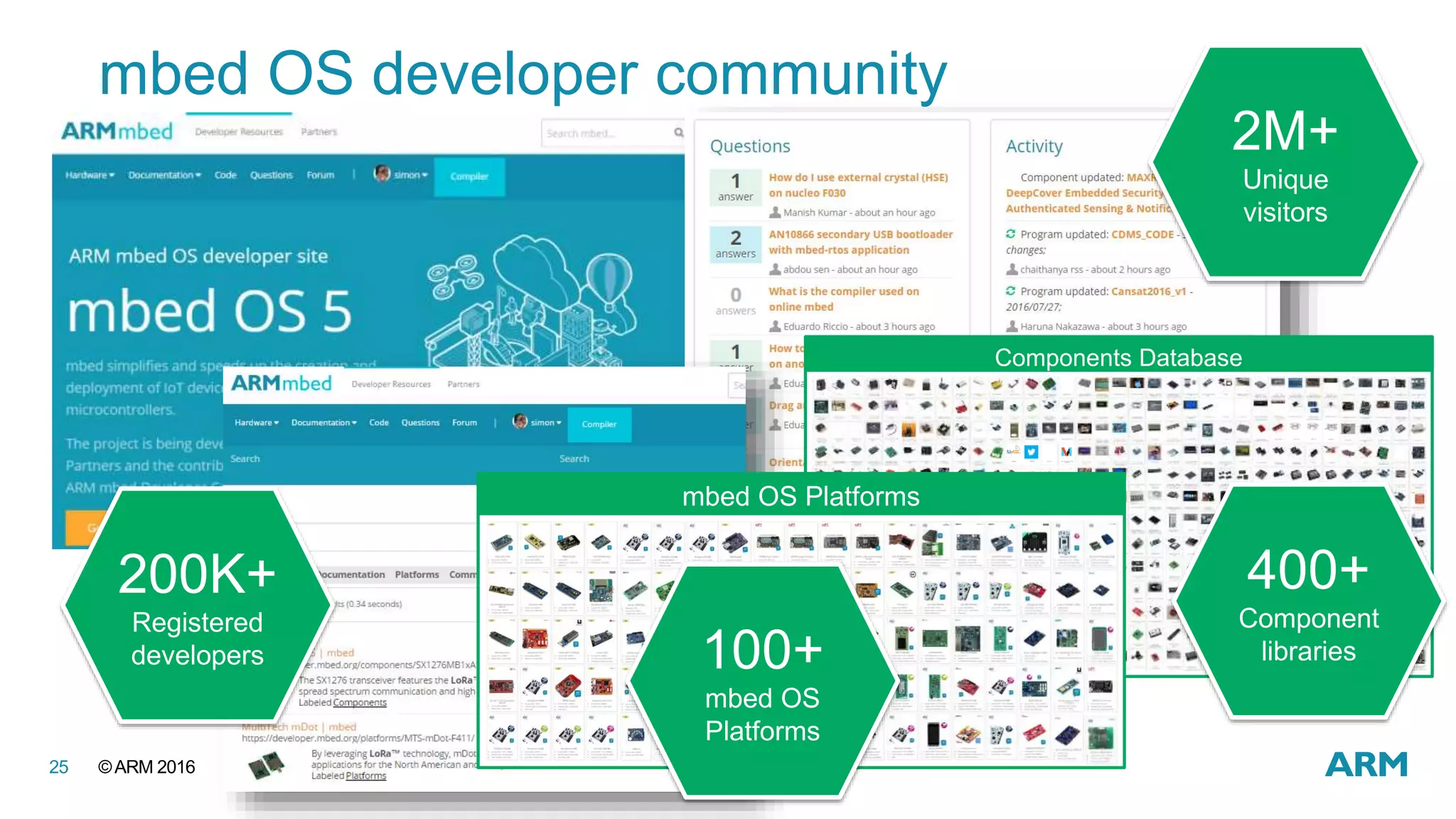This screenshot has height=819, width=1456.
Task: Click the '200K+ Registered developers' hexagon
Action: [x=197, y=606]
